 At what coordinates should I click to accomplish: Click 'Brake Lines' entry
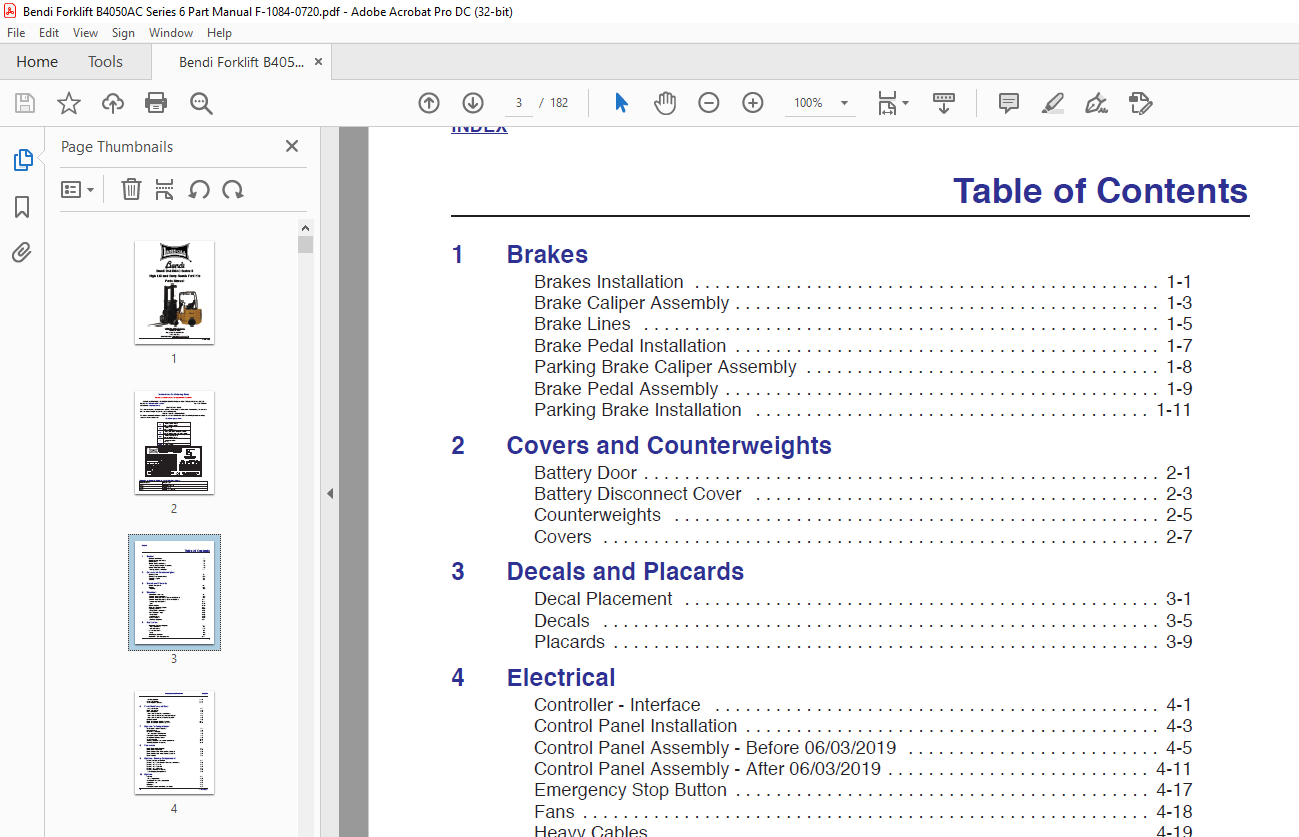tap(582, 324)
